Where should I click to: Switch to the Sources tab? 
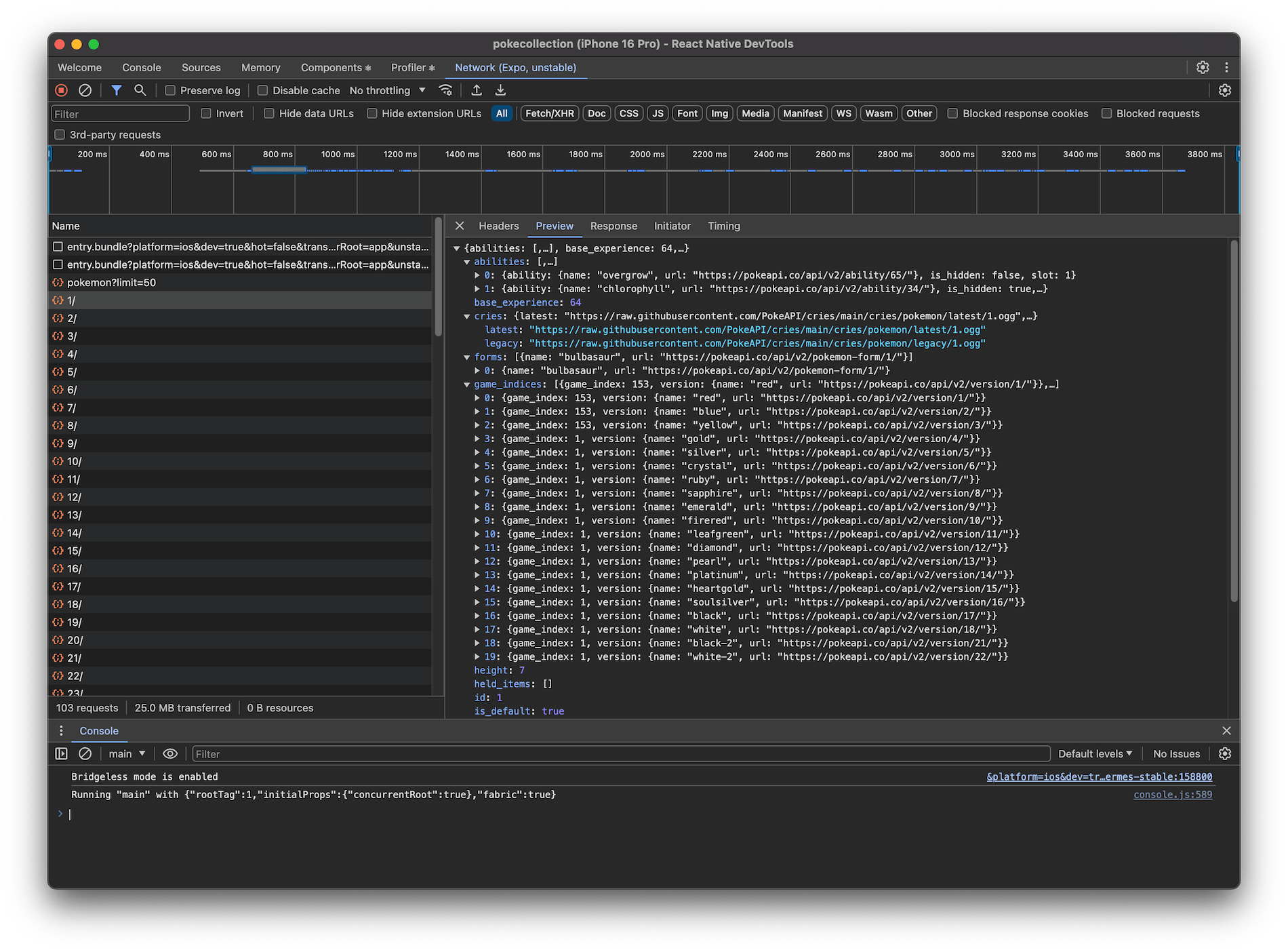click(x=201, y=67)
